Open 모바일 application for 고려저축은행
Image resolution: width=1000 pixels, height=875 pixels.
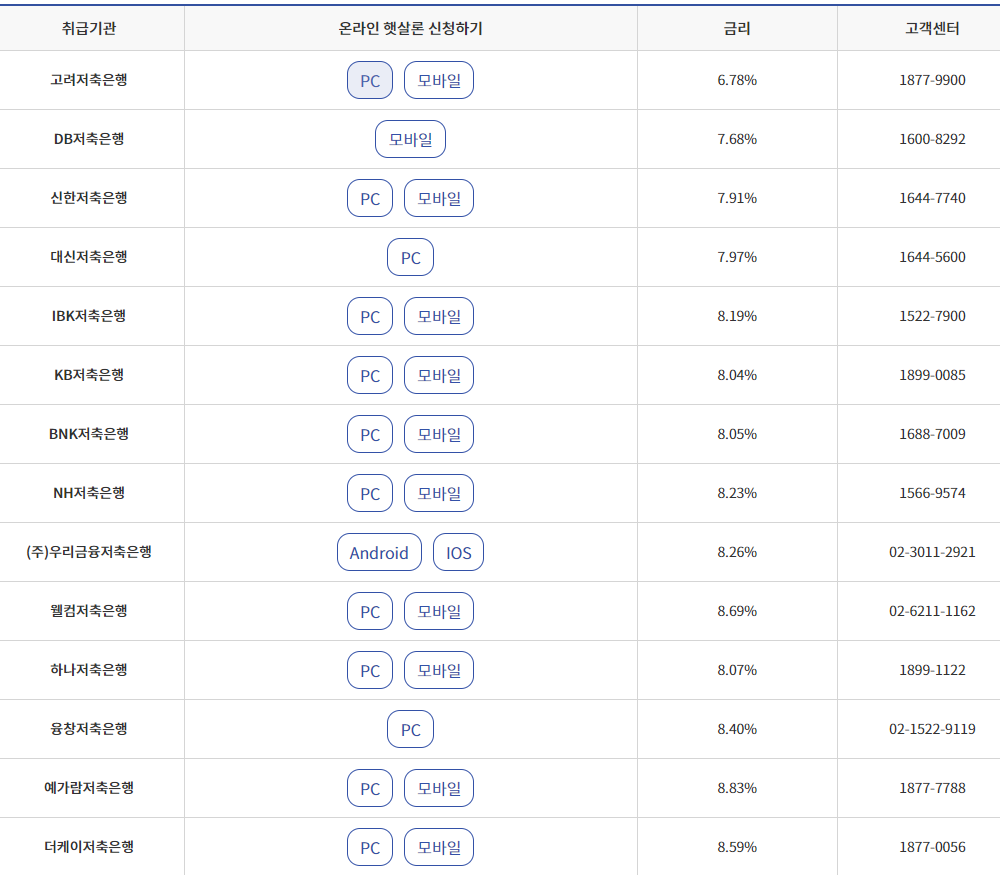coord(439,80)
